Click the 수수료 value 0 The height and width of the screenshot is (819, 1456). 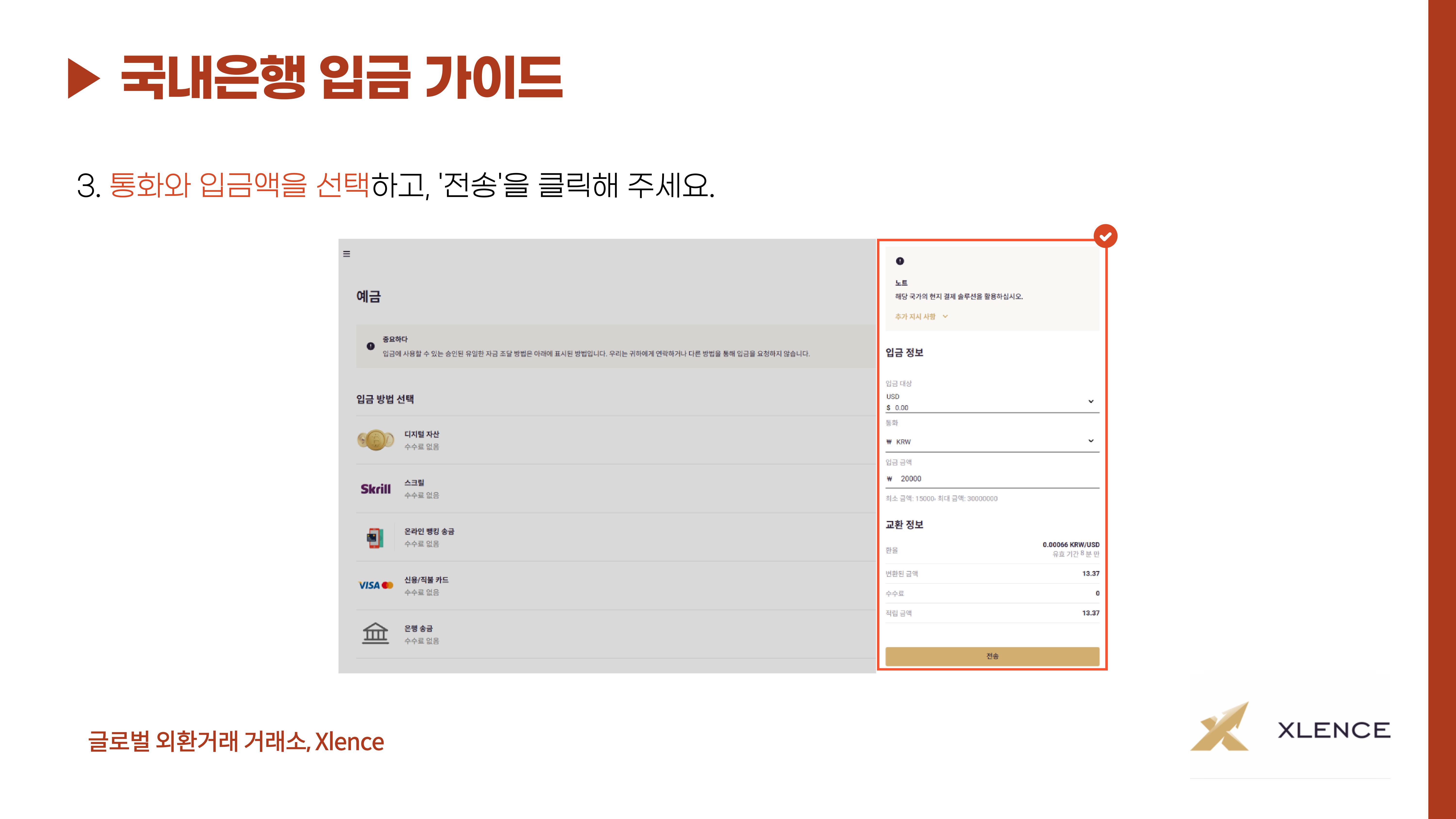[x=1098, y=594]
